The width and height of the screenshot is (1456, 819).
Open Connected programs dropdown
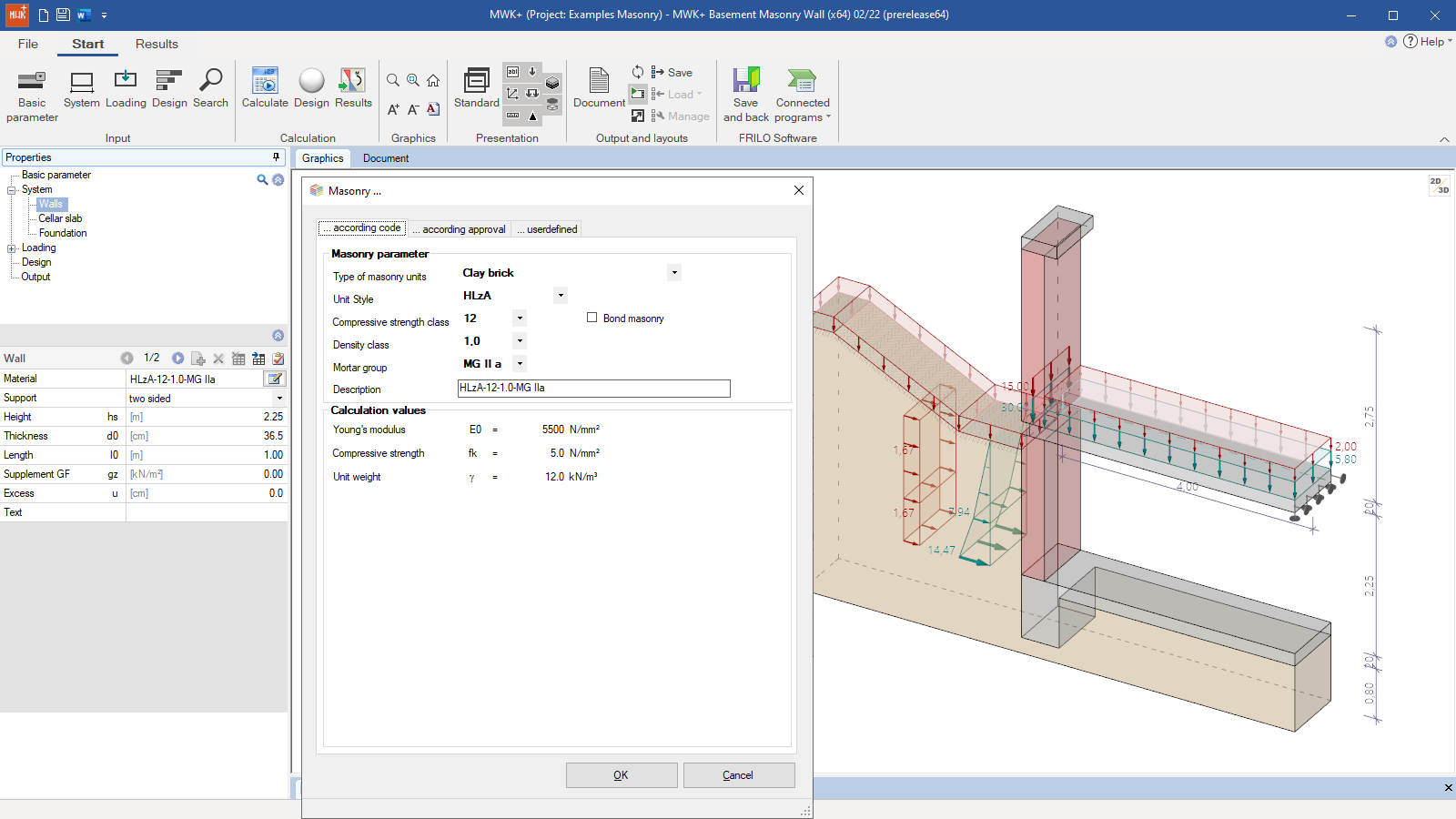click(803, 96)
